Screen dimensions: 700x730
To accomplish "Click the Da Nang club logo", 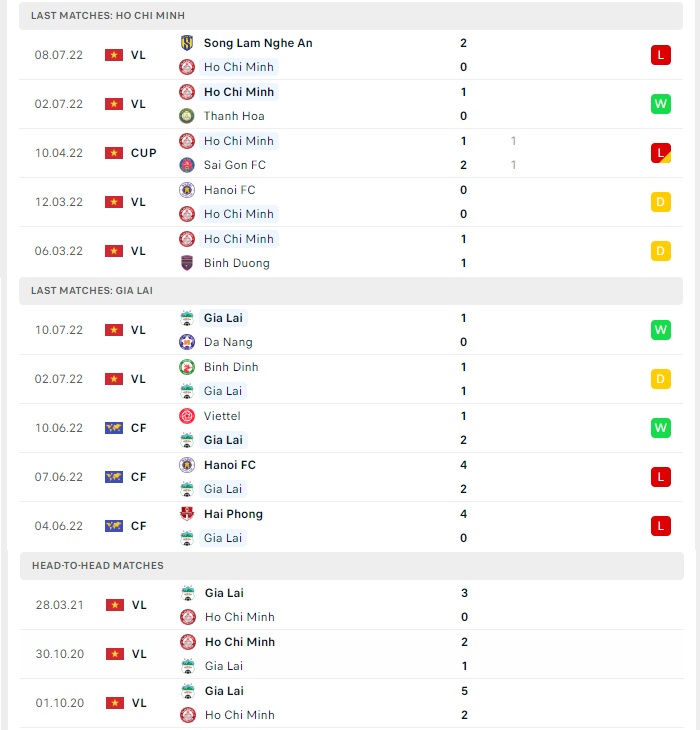I will click(187, 342).
